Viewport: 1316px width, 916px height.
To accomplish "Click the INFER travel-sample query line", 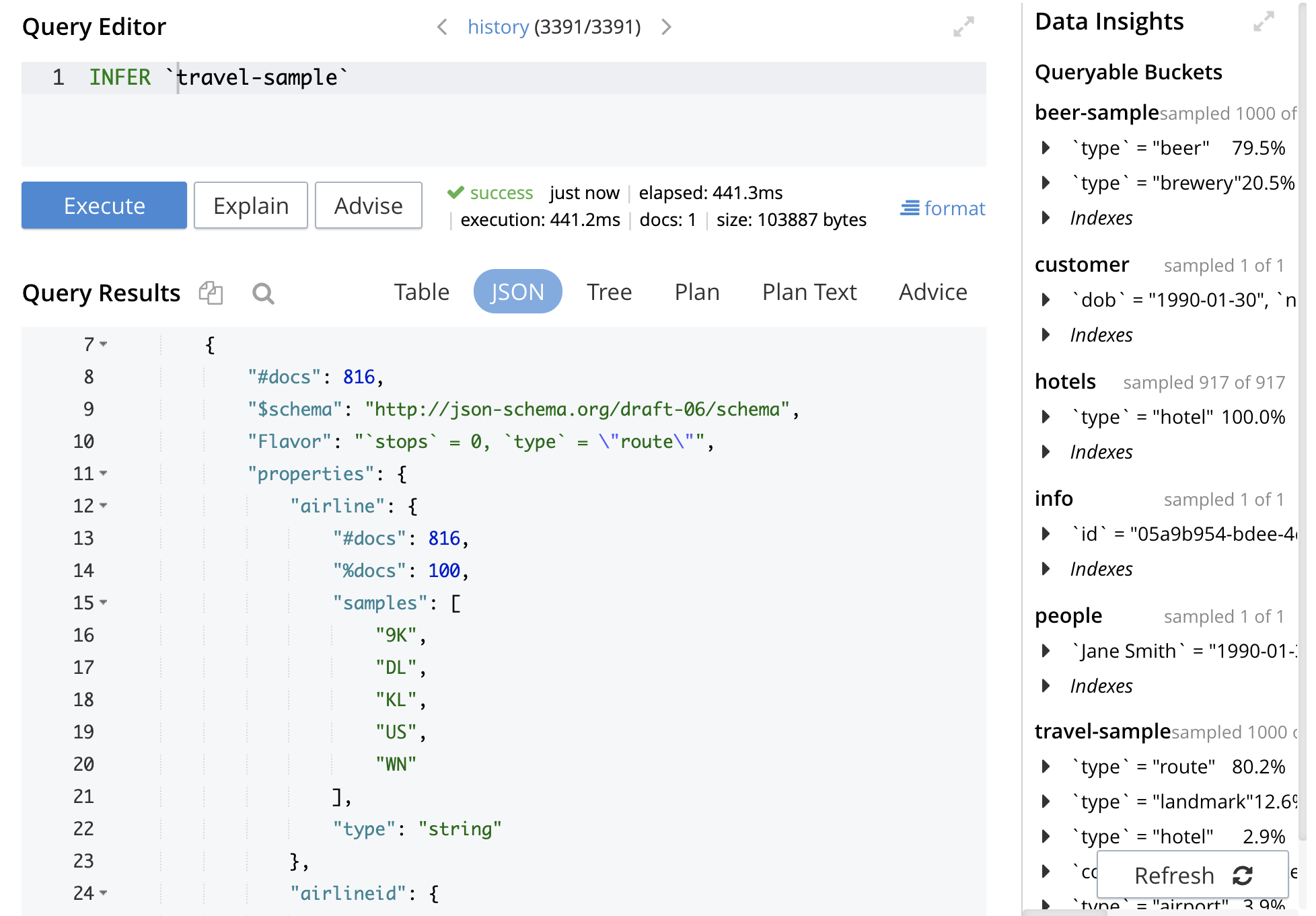I will pyautogui.click(x=222, y=77).
